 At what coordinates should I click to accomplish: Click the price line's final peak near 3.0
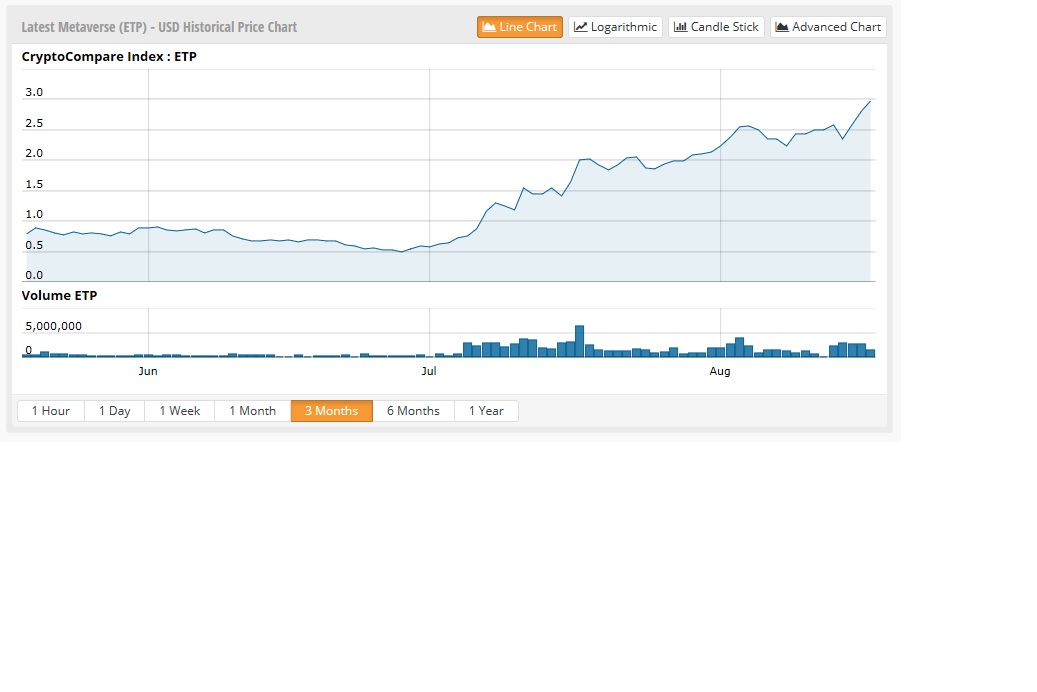[x=870, y=102]
